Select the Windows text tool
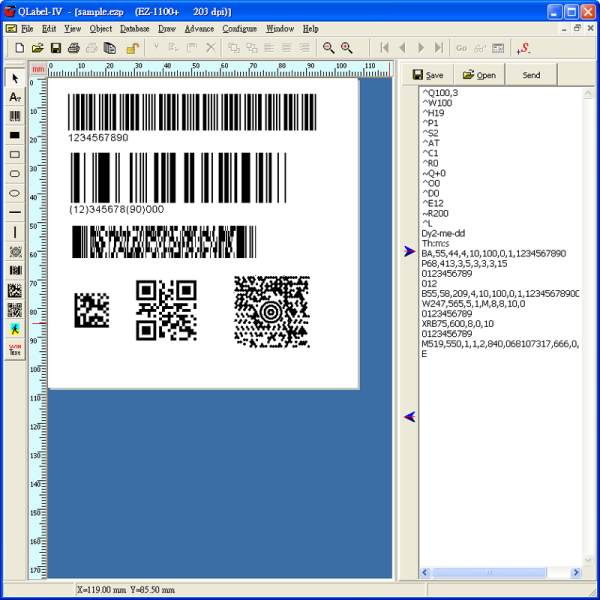Viewport: 600px width, 600px height. click(x=15, y=350)
